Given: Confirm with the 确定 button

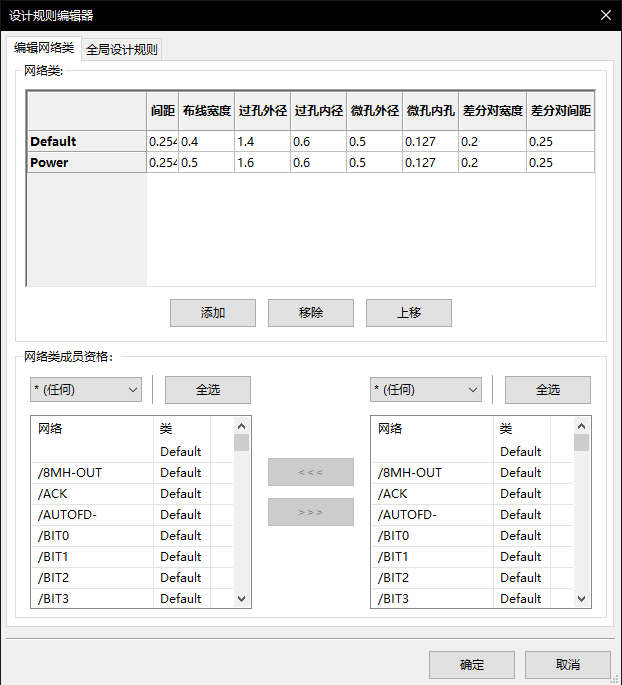Looking at the screenshot, I should pyautogui.click(x=472, y=665).
